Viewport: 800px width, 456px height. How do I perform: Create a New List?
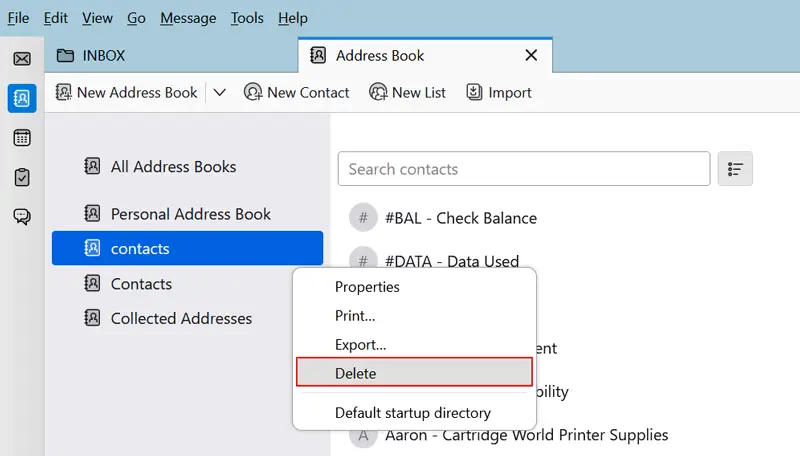(x=407, y=92)
